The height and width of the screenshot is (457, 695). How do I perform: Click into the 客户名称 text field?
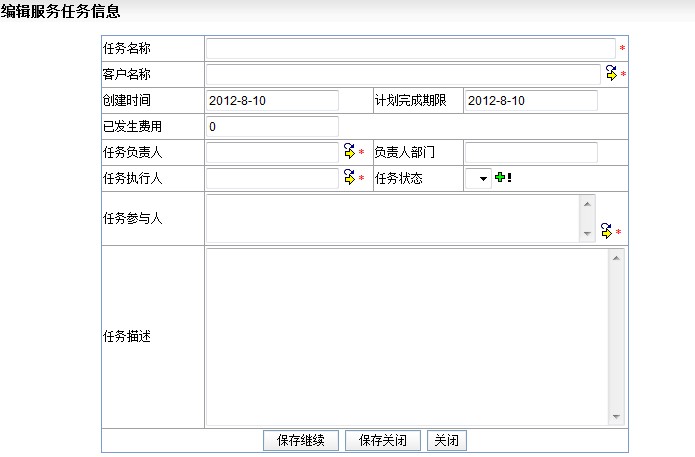coord(404,74)
